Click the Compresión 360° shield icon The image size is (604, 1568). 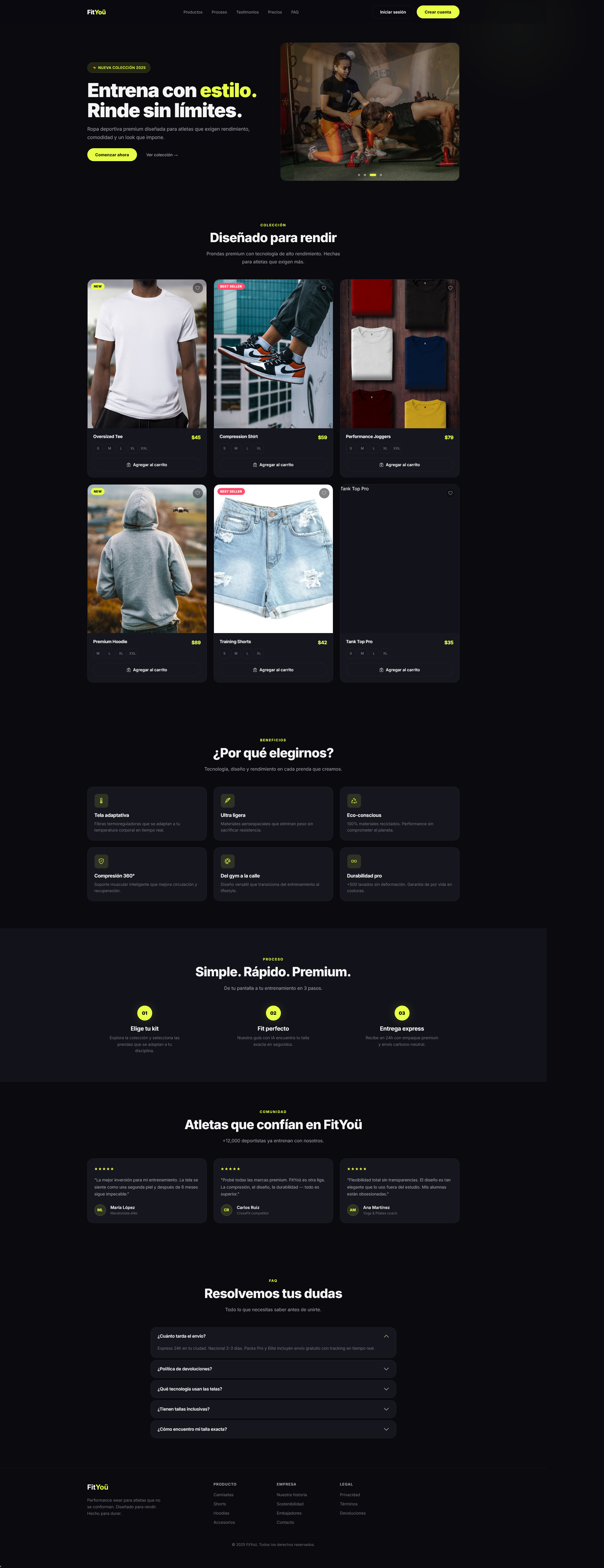coord(101,861)
